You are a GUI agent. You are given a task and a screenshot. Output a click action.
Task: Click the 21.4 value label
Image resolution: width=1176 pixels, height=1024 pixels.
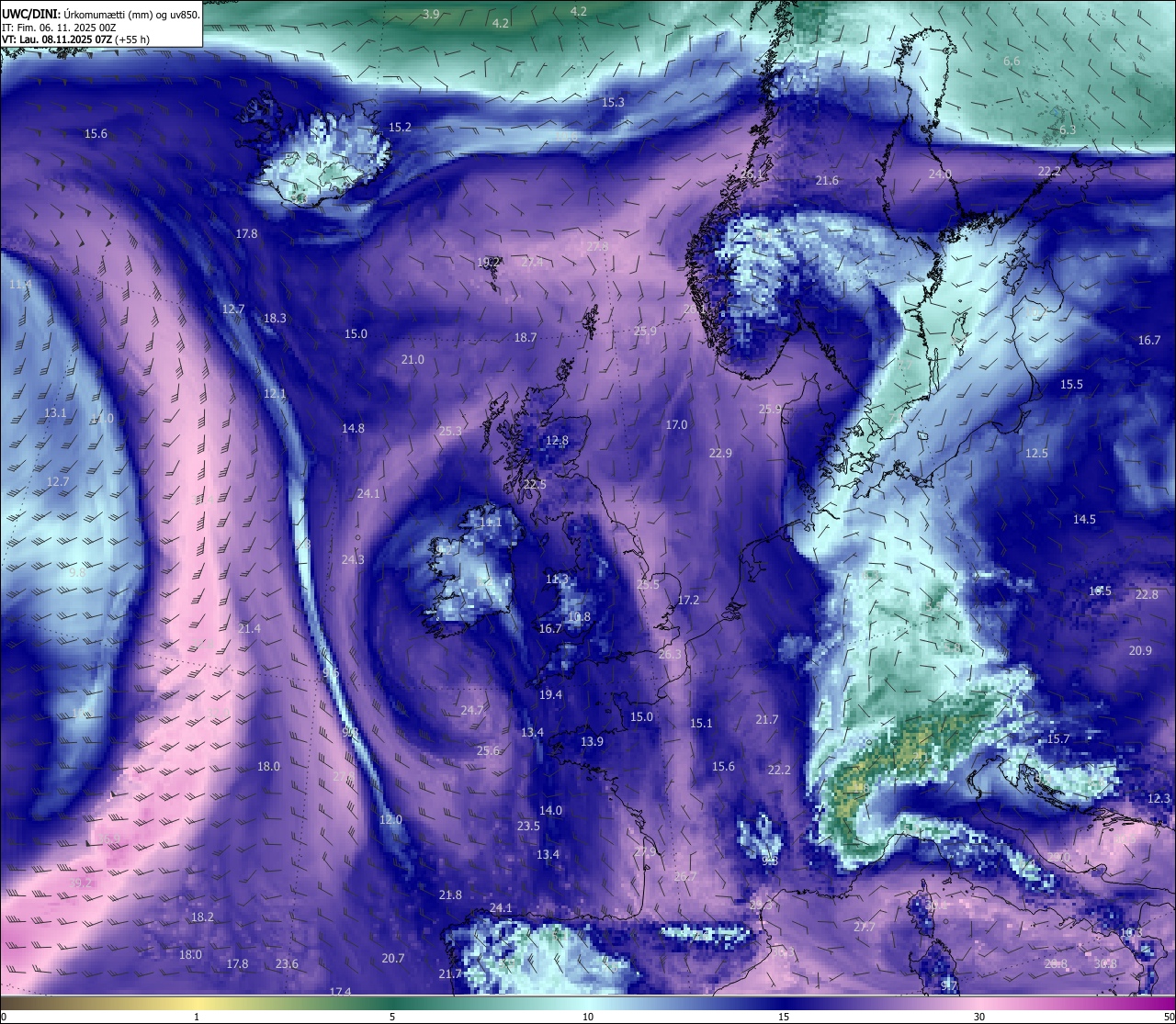249,628
